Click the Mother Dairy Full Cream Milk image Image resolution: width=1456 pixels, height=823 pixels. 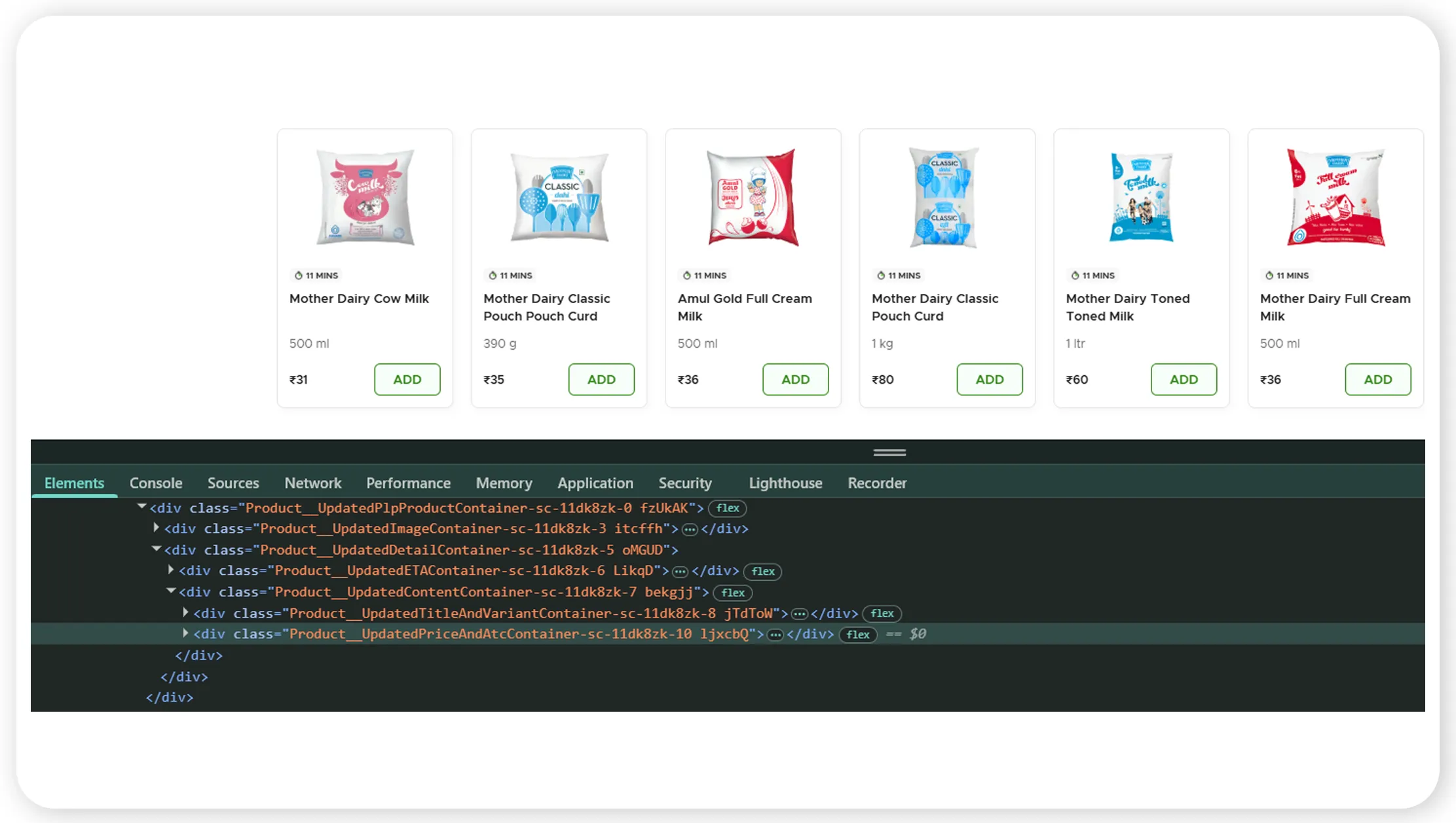(1335, 197)
